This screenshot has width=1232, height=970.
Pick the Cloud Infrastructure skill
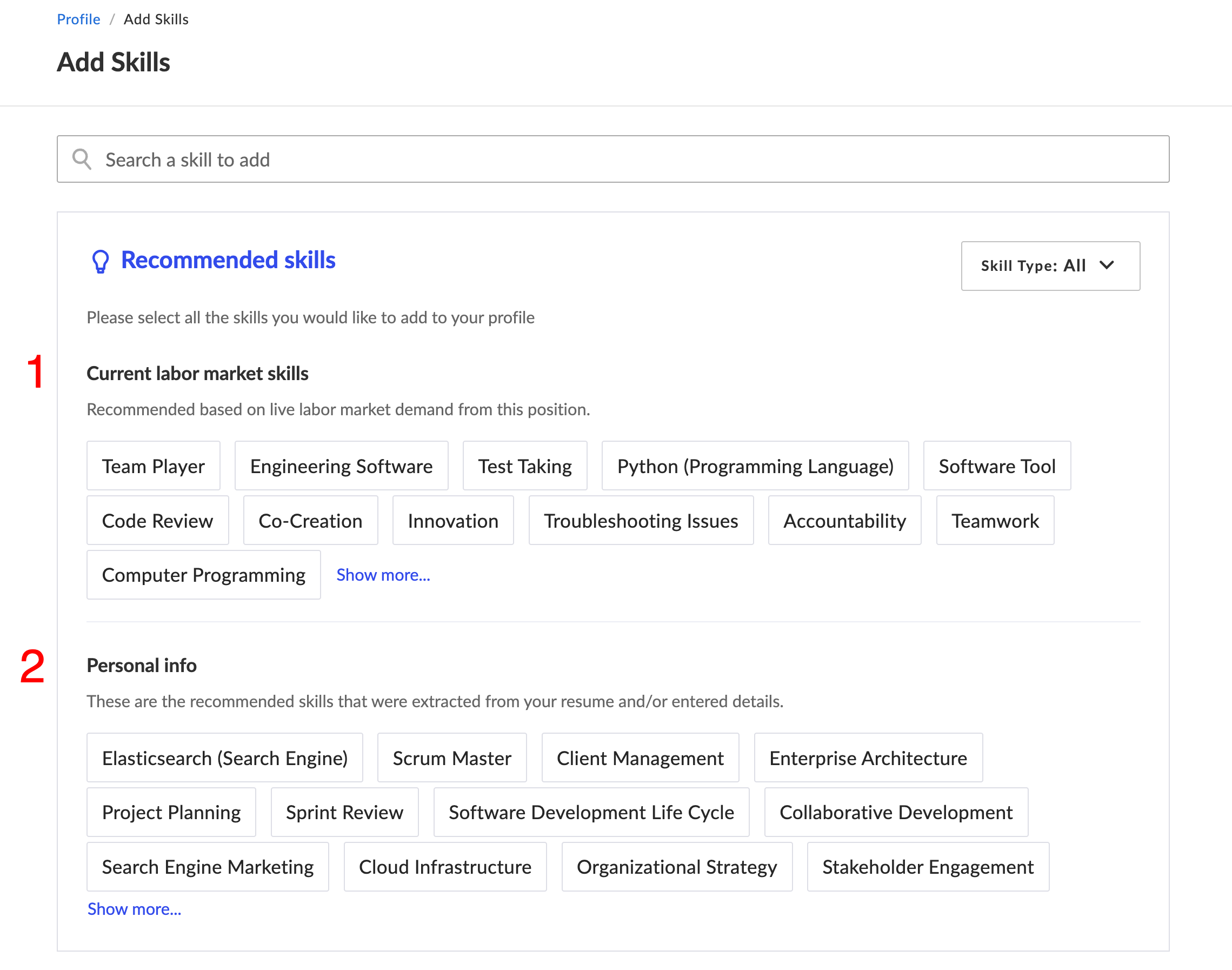[x=445, y=867]
